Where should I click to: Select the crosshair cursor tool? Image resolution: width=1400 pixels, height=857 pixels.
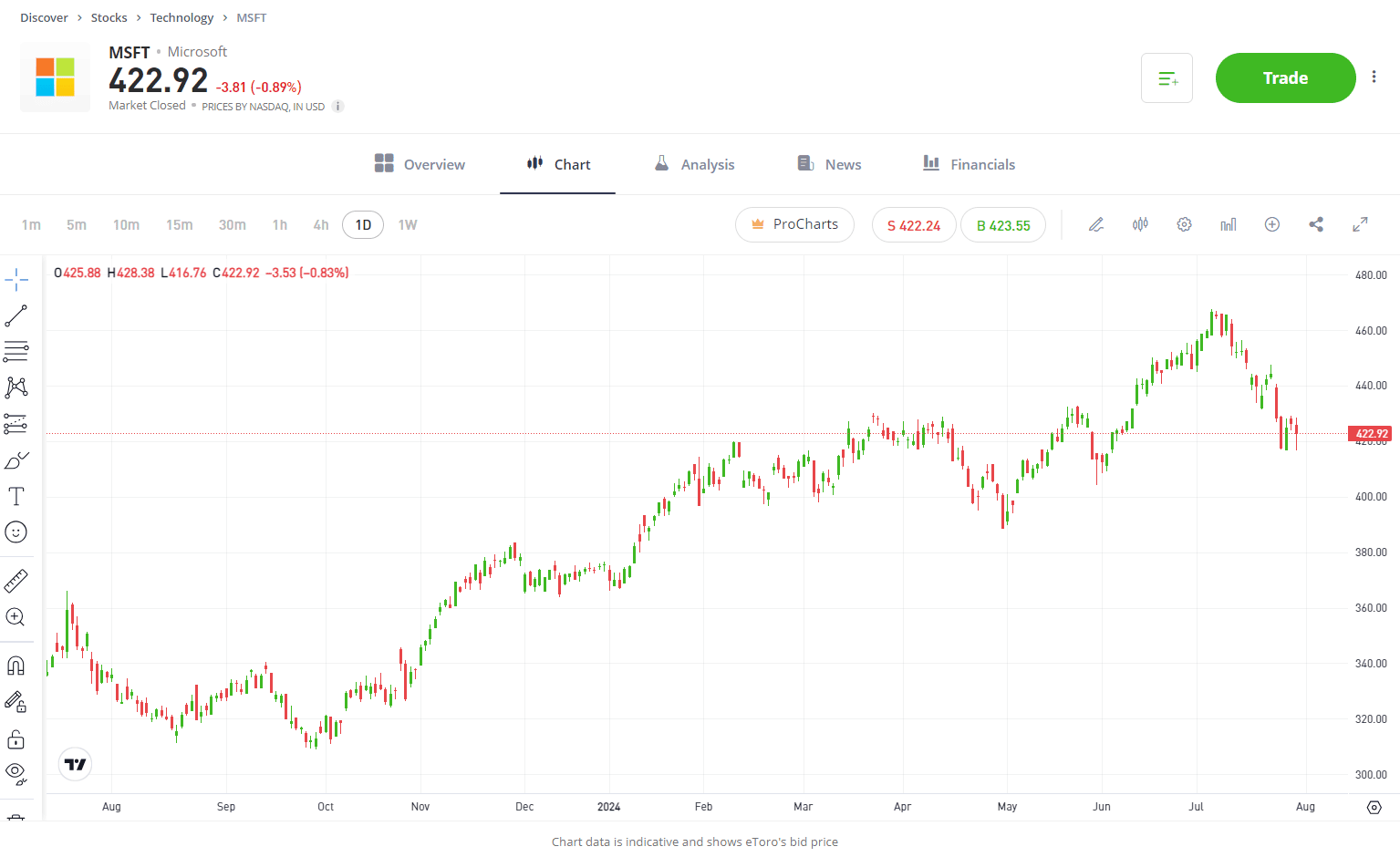click(x=16, y=280)
